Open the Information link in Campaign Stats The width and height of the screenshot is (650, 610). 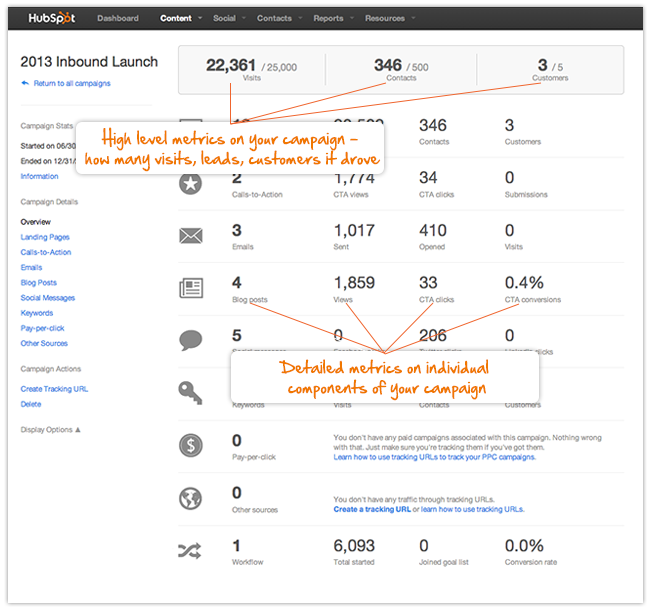pos(39,176)
